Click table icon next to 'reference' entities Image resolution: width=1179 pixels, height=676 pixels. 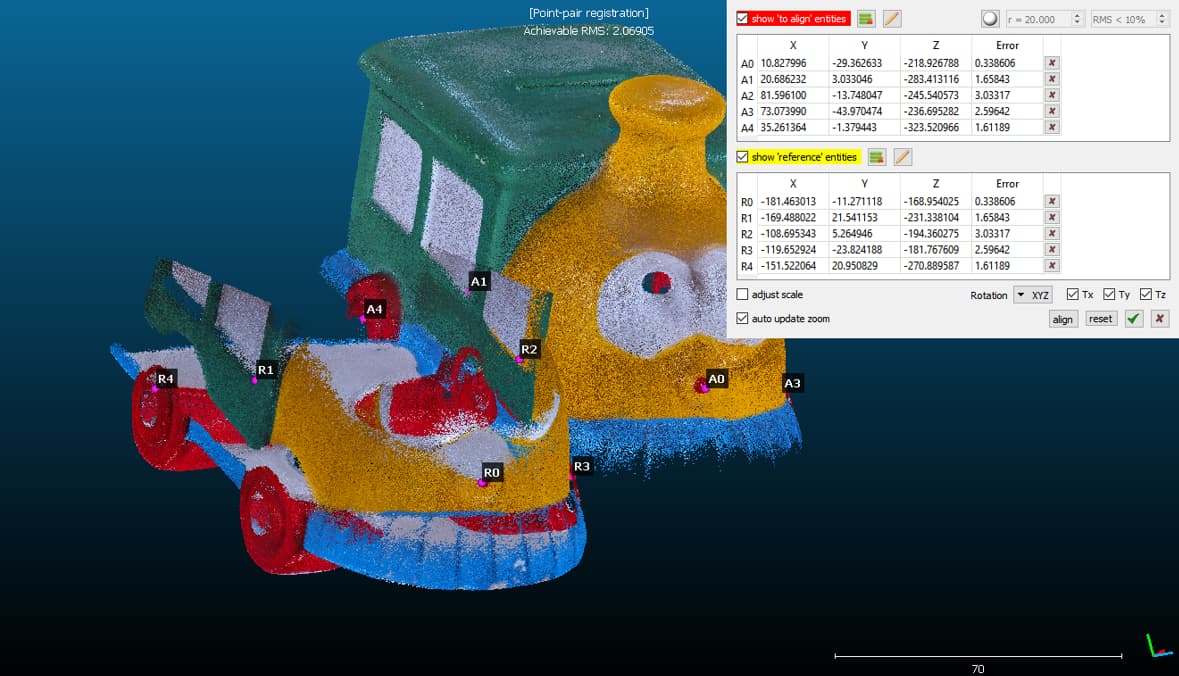pos(876,156)
